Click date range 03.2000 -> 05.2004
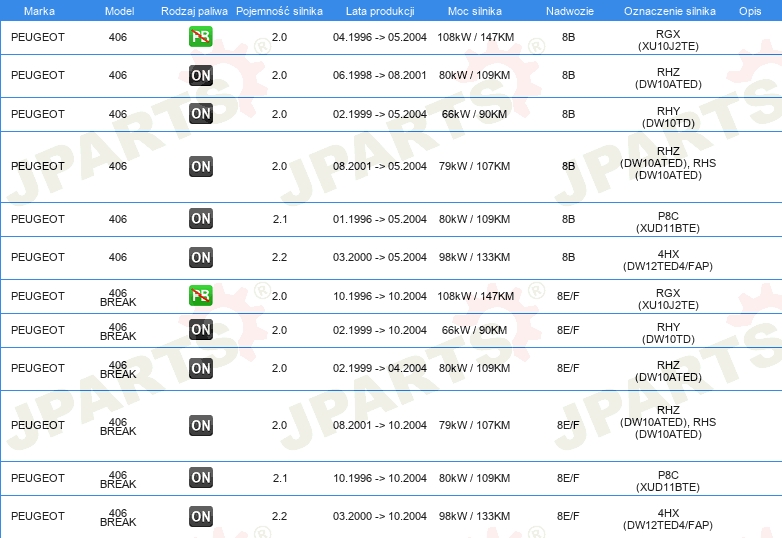Viewport: 782px width, 538px height. pyautogui.click(x=380, y=257)
